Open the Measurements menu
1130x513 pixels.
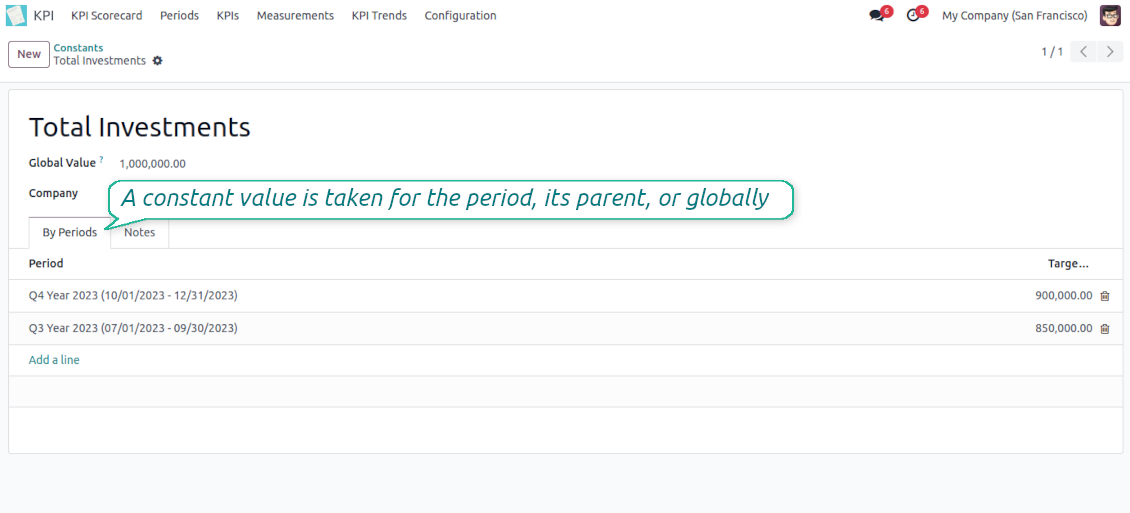pos(295,15)
